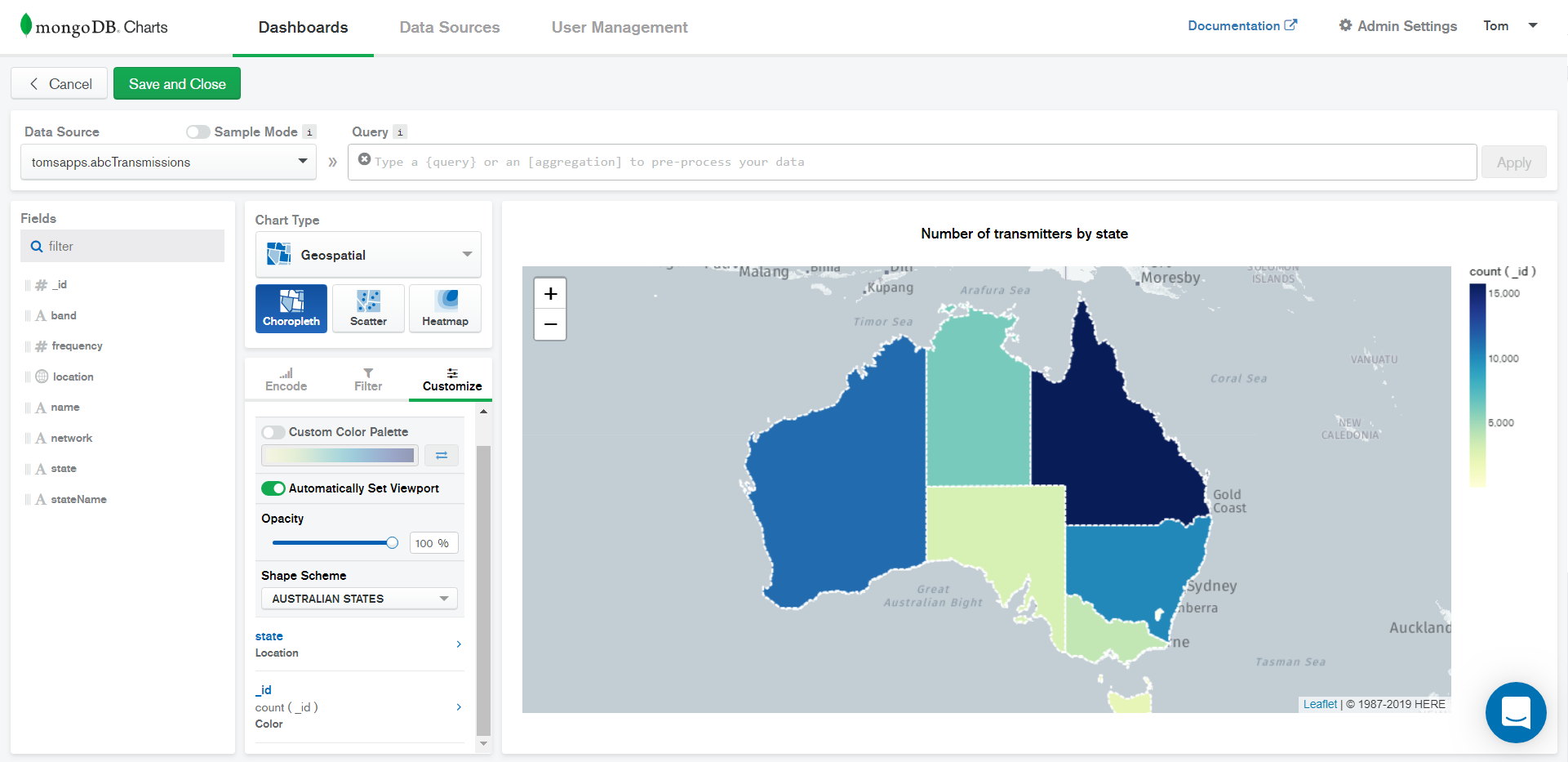1568x762 pixels.
Task: Click the opacity percentage value box
Action: pyautogui.click(x=433, y=543)
